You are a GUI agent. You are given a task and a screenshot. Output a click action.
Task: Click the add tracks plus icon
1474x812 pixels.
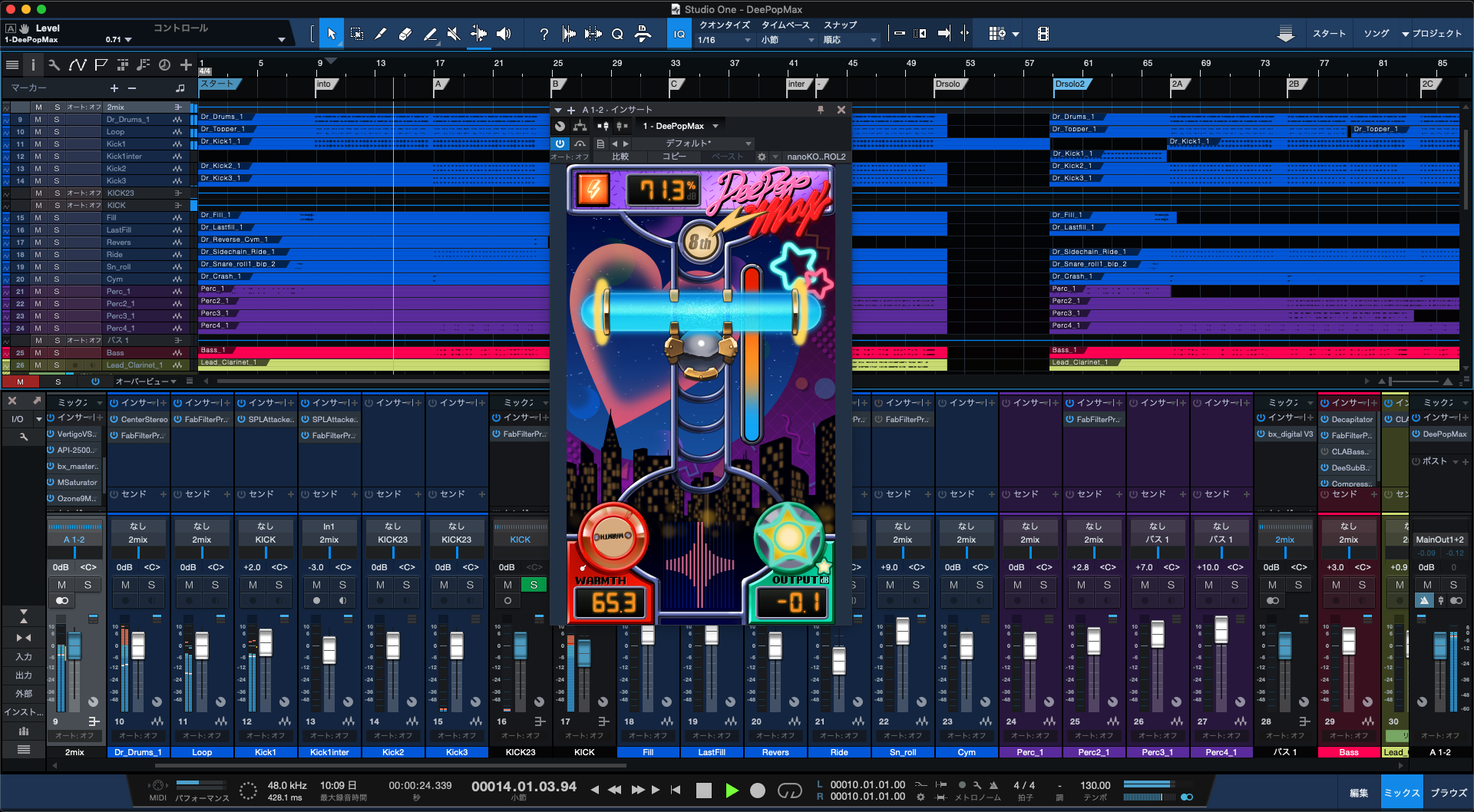click(x=186, y=65)
